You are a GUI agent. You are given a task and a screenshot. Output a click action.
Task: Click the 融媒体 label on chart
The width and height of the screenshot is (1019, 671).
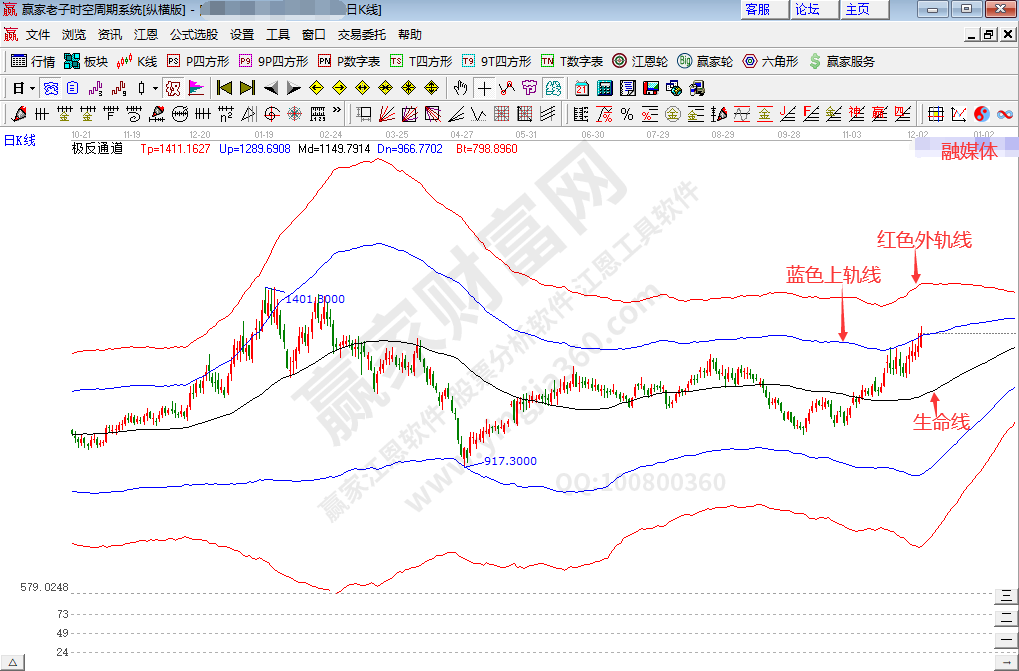click(x=969, y=151)
